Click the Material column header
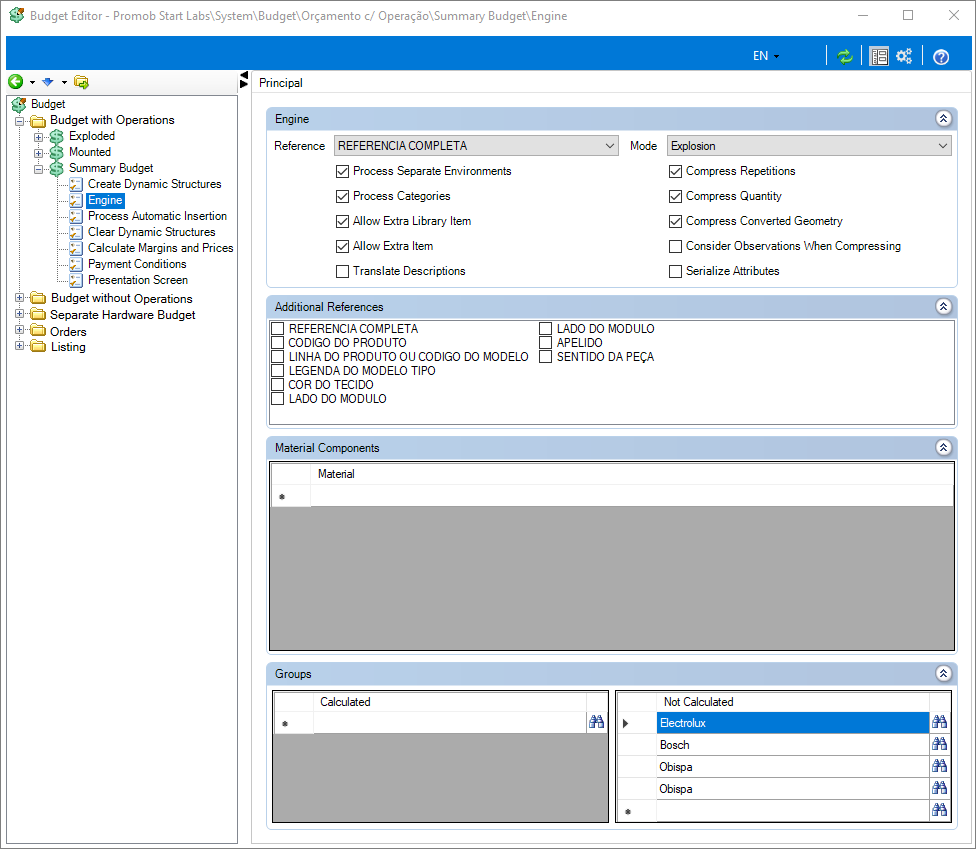 tap(632, 474)
